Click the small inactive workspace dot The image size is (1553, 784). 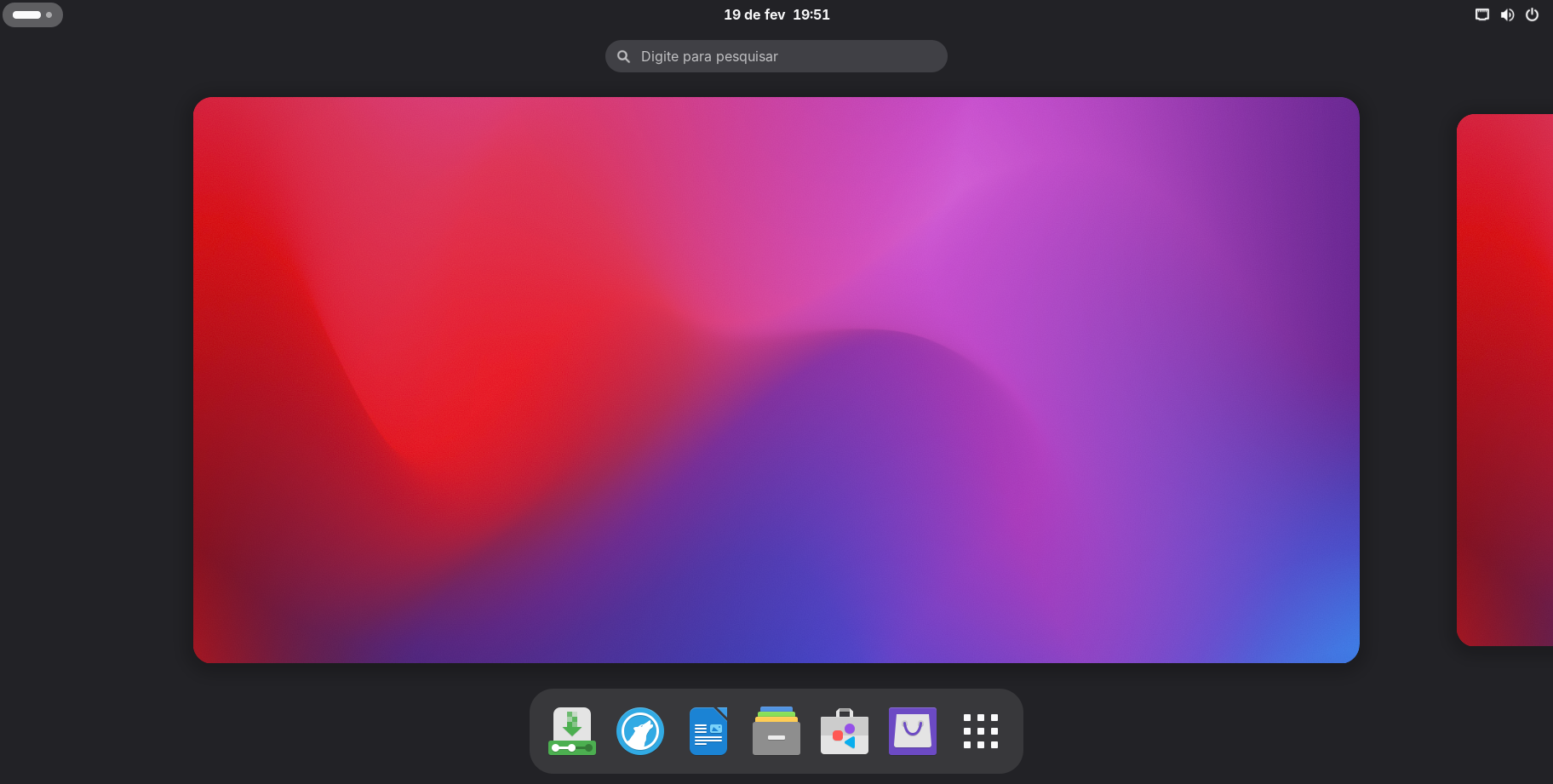tap(49, 14)
